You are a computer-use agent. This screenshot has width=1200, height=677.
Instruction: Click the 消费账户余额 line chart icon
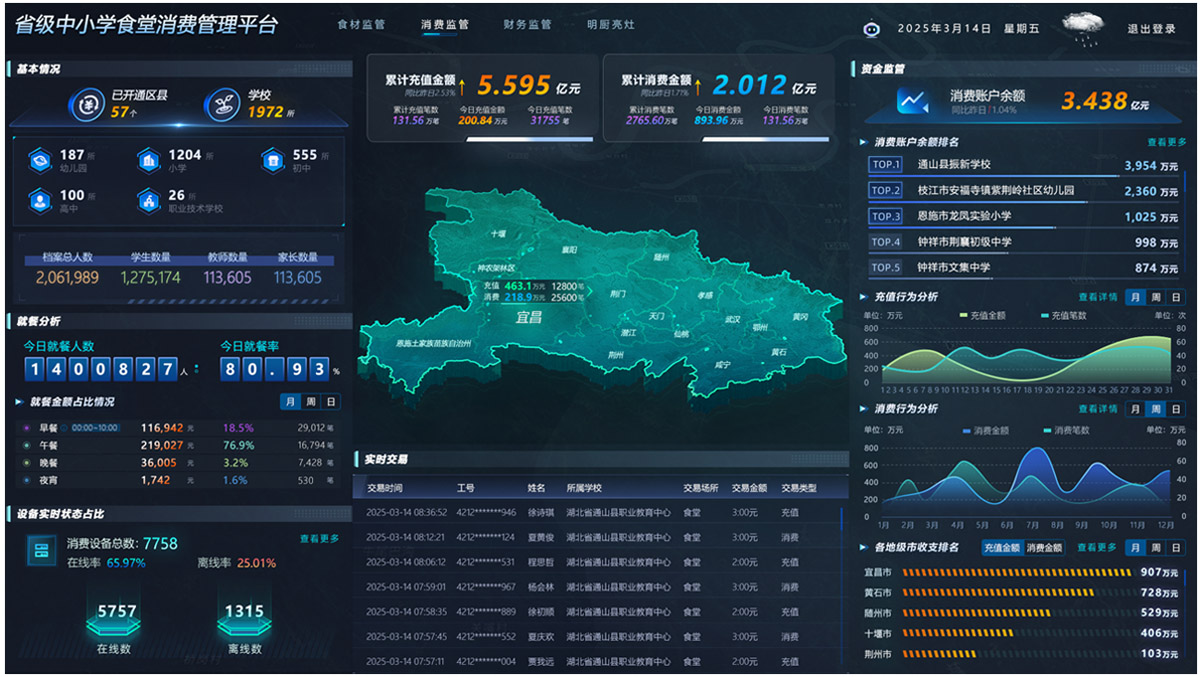click(x=911, y=100)
